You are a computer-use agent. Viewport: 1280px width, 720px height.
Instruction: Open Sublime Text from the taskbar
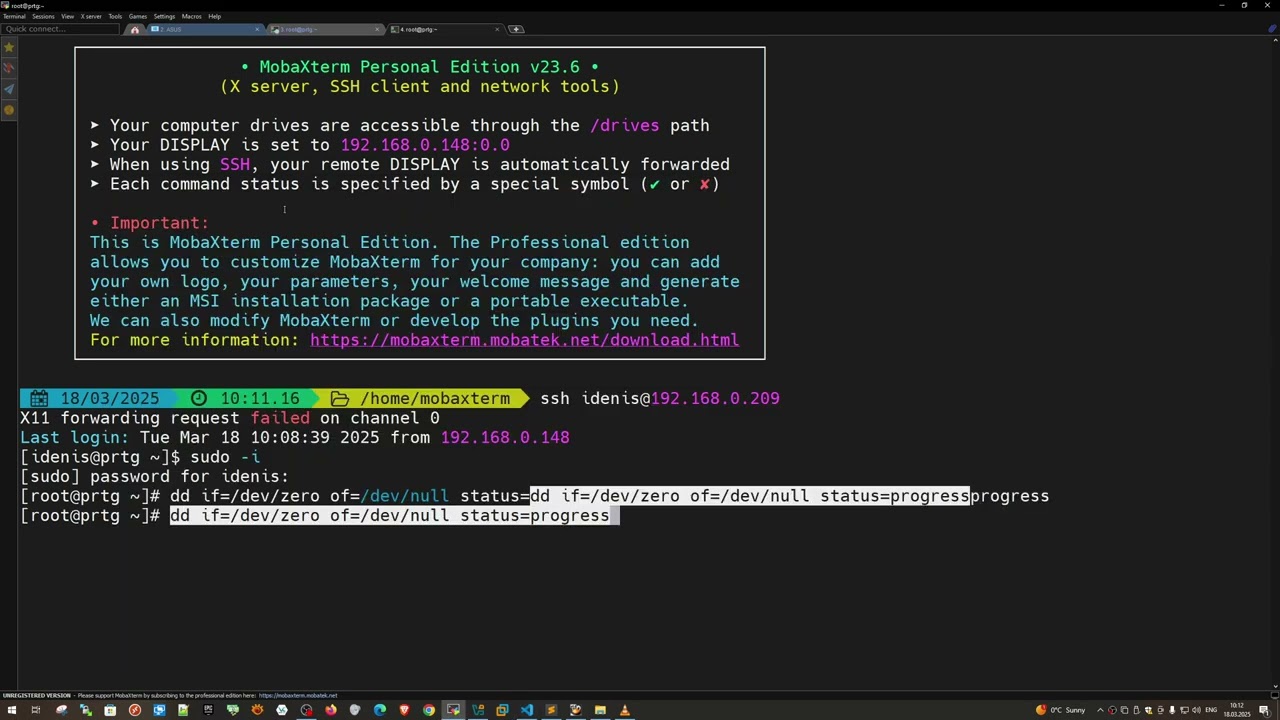pos(551,710)
